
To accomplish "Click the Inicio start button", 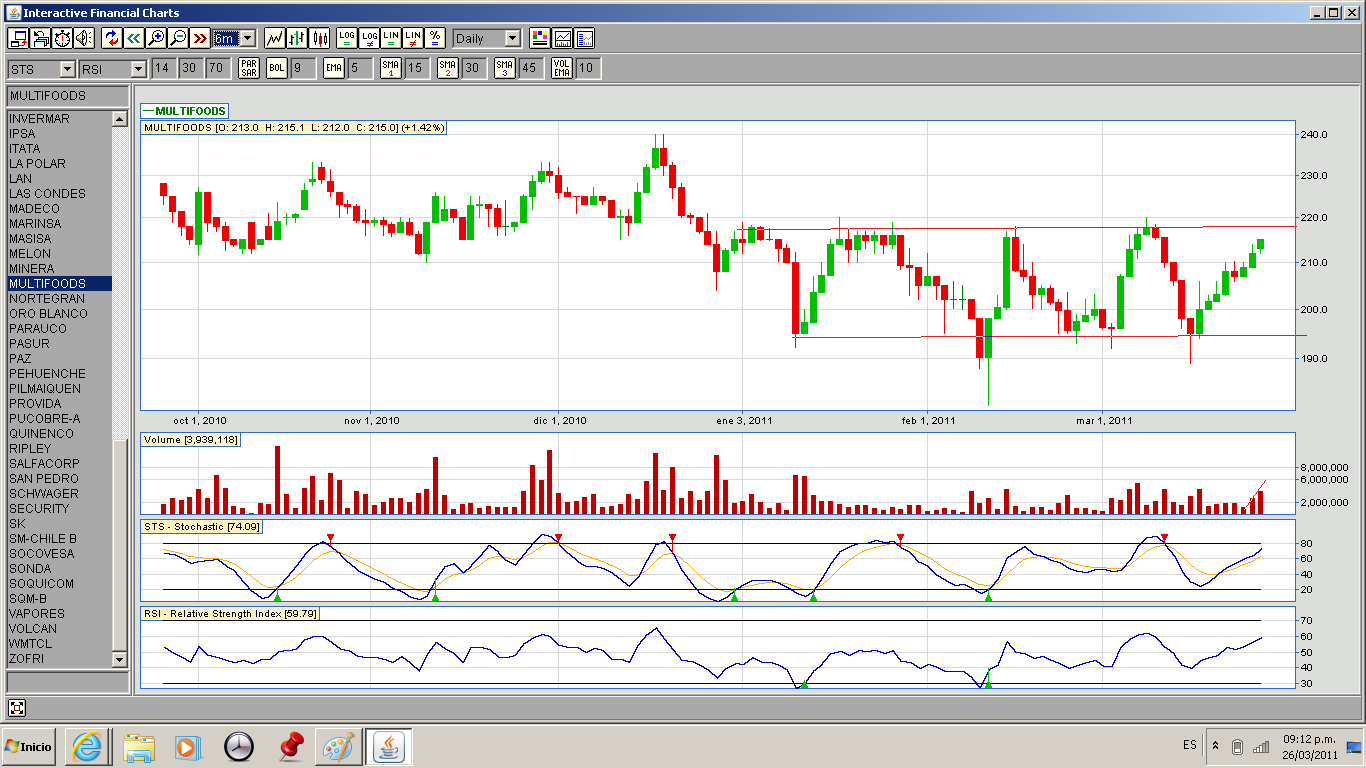I will point(29,746).
